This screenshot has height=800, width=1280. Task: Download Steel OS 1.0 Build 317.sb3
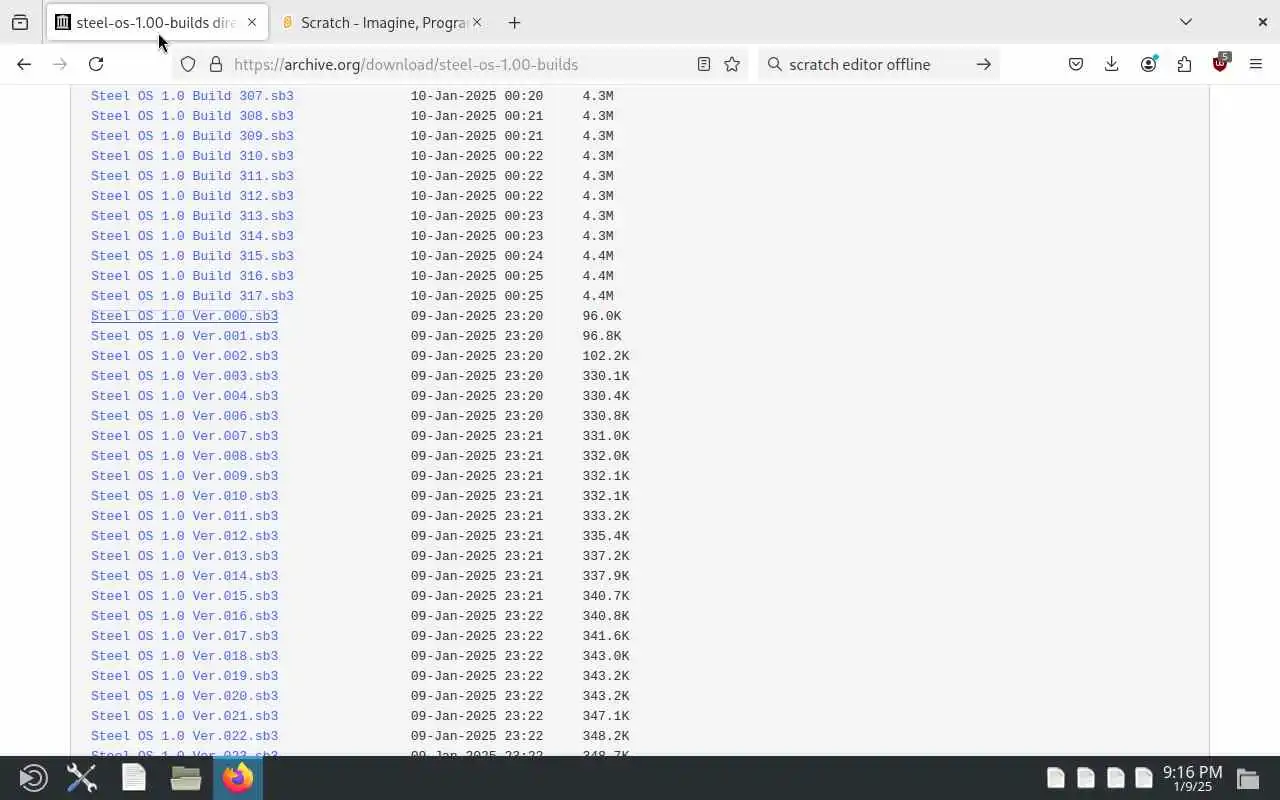pos(192,296)
